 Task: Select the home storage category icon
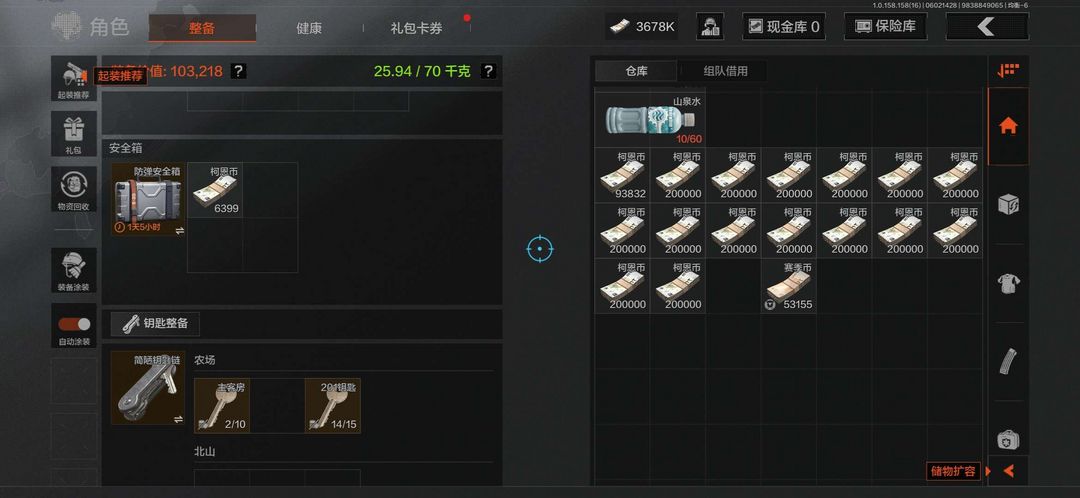[x=1008, y=126]
